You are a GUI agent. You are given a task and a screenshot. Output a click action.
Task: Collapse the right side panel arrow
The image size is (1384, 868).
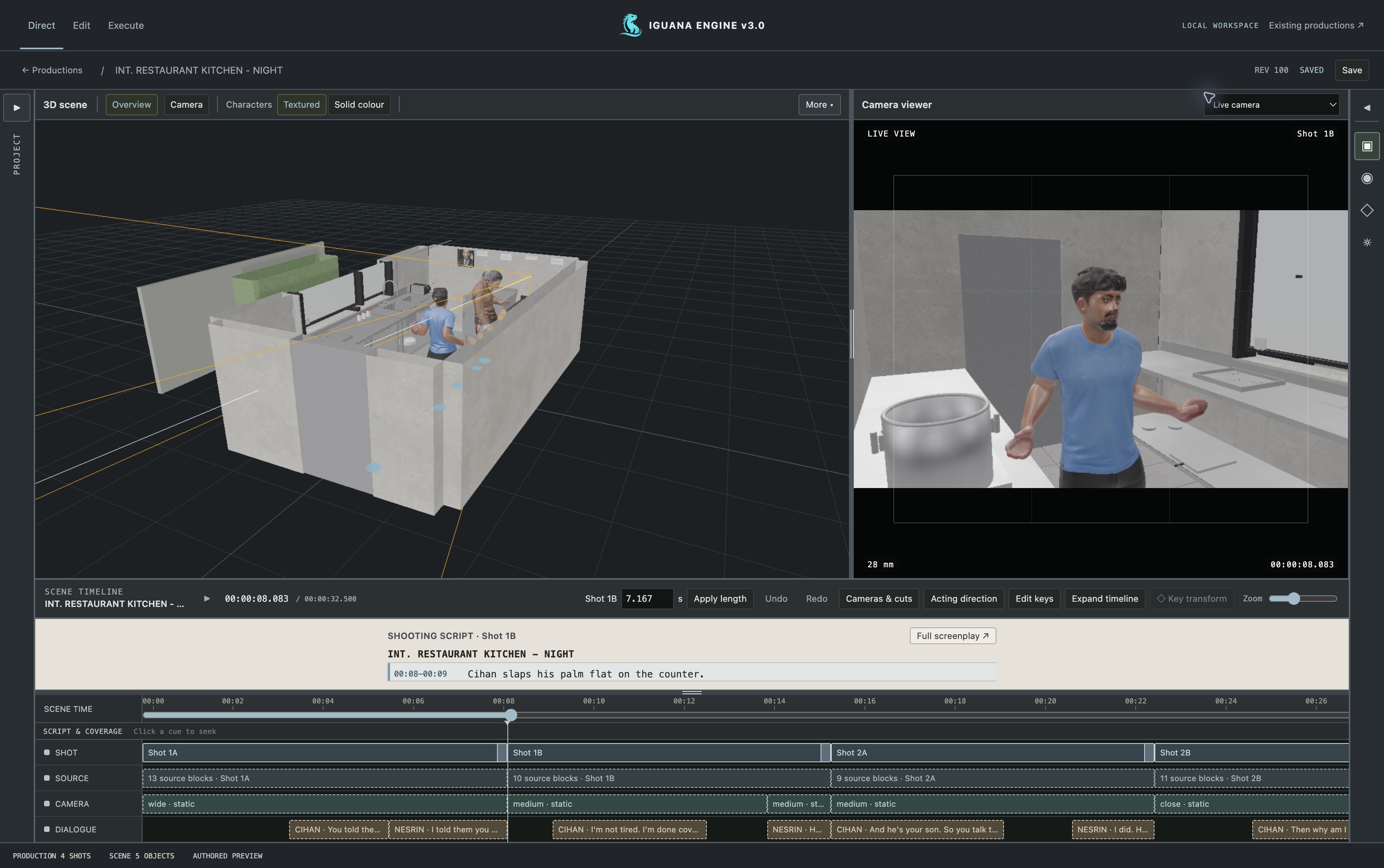coord(1367,107)
